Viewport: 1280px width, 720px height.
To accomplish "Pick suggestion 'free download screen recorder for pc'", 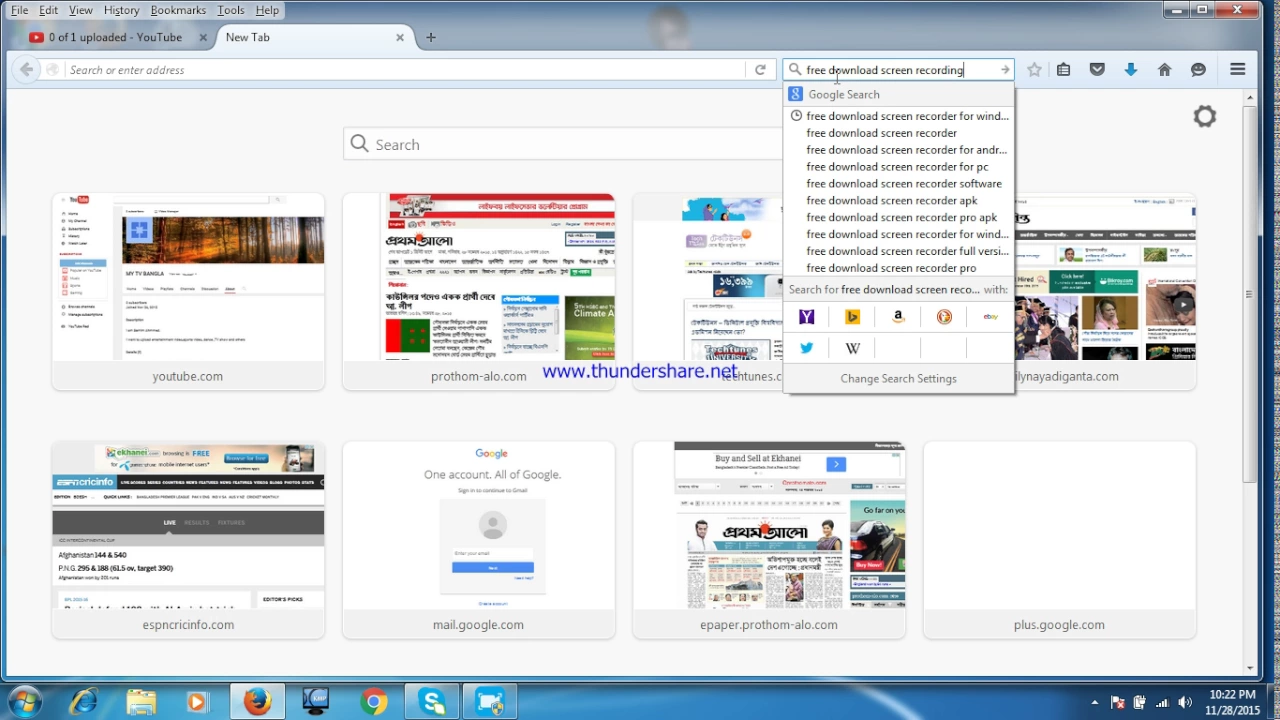I will click(x=899, y=167).
